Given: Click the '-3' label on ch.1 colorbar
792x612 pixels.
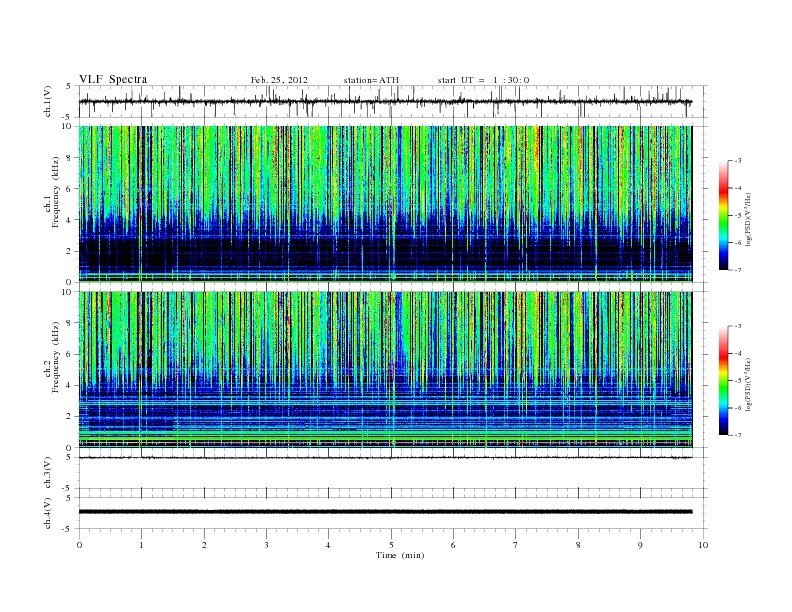Looking at the screenshot, I should pos(737,161).
